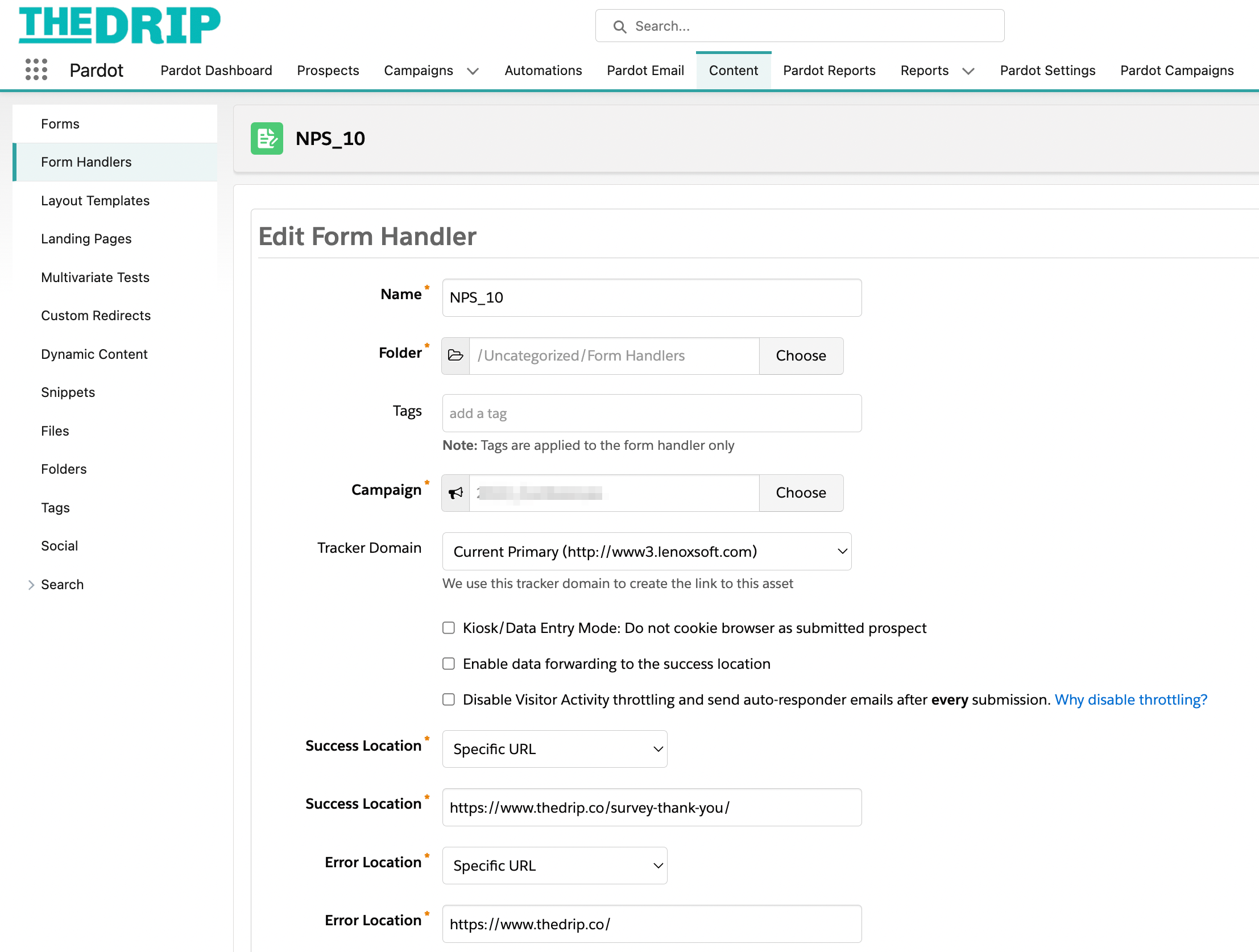Open the Pardot Reports tab

coord(829,71)
